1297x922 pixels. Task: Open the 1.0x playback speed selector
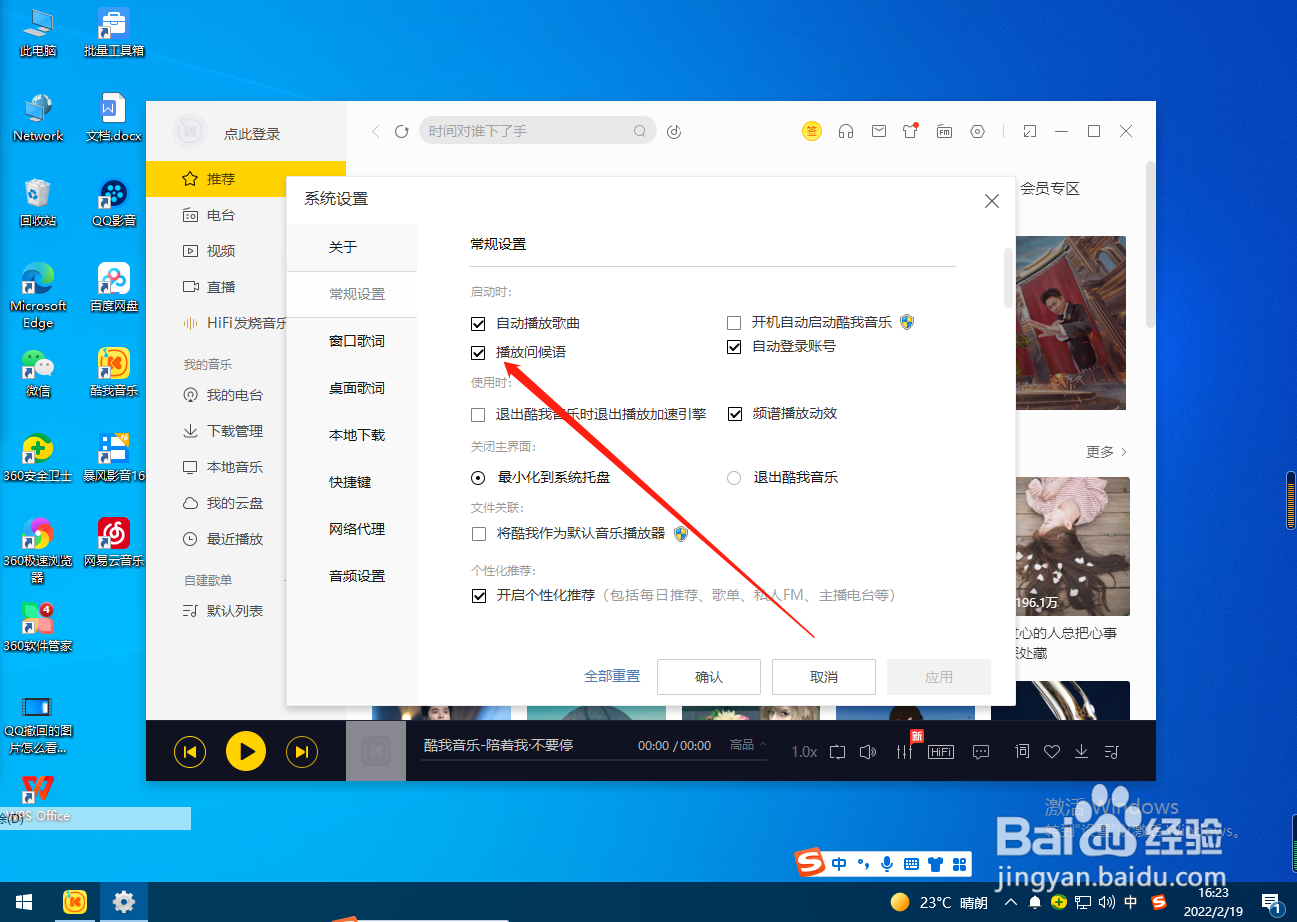pos(804,751)
